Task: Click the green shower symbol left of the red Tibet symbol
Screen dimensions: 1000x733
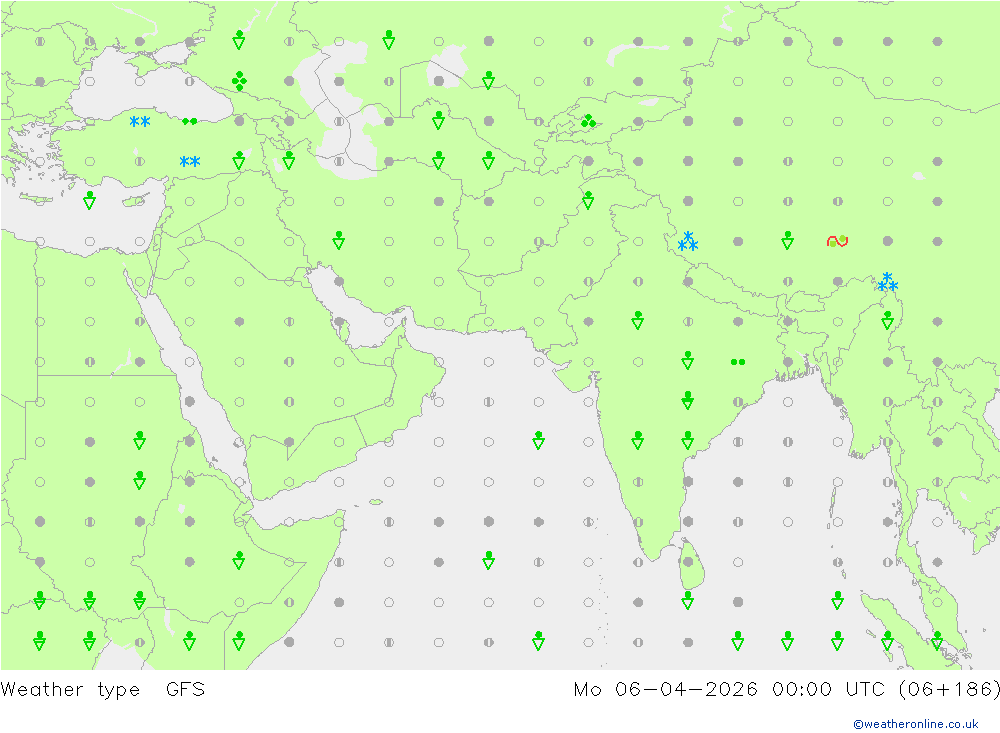Action: [x=788, y=241]
